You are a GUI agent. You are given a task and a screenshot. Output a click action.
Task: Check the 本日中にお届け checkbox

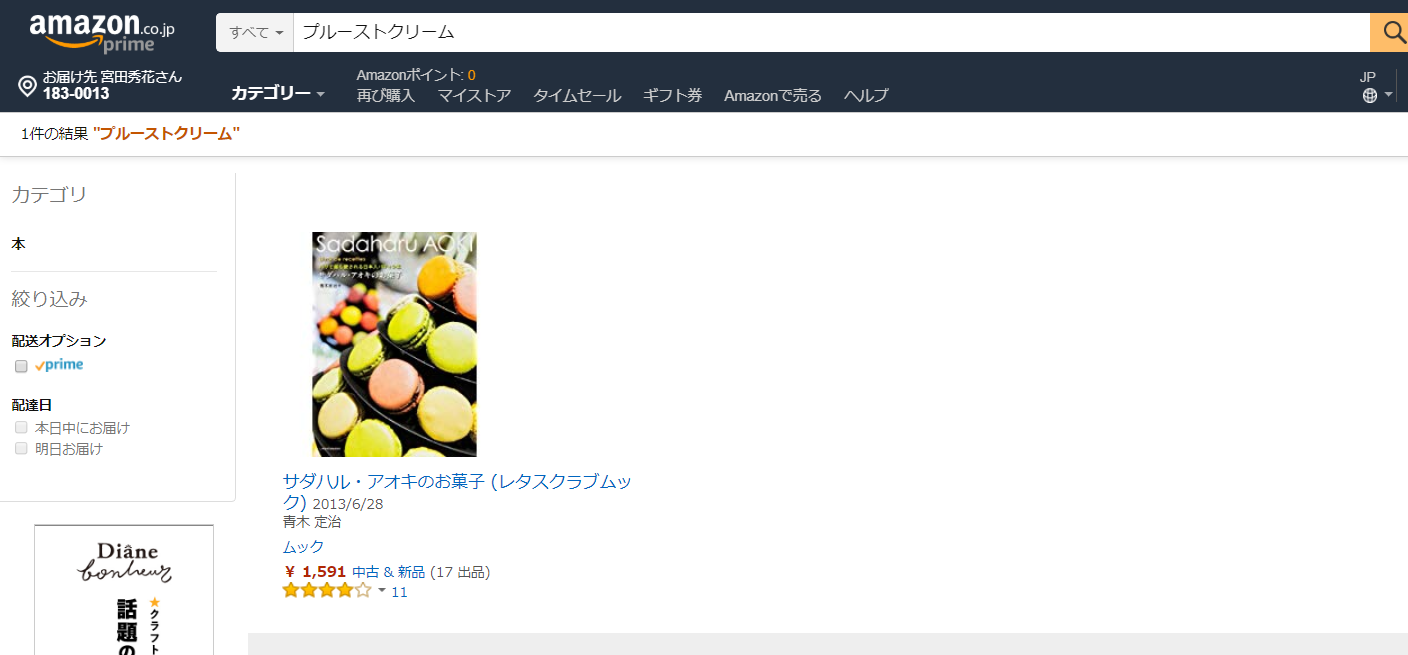[21, 427]
